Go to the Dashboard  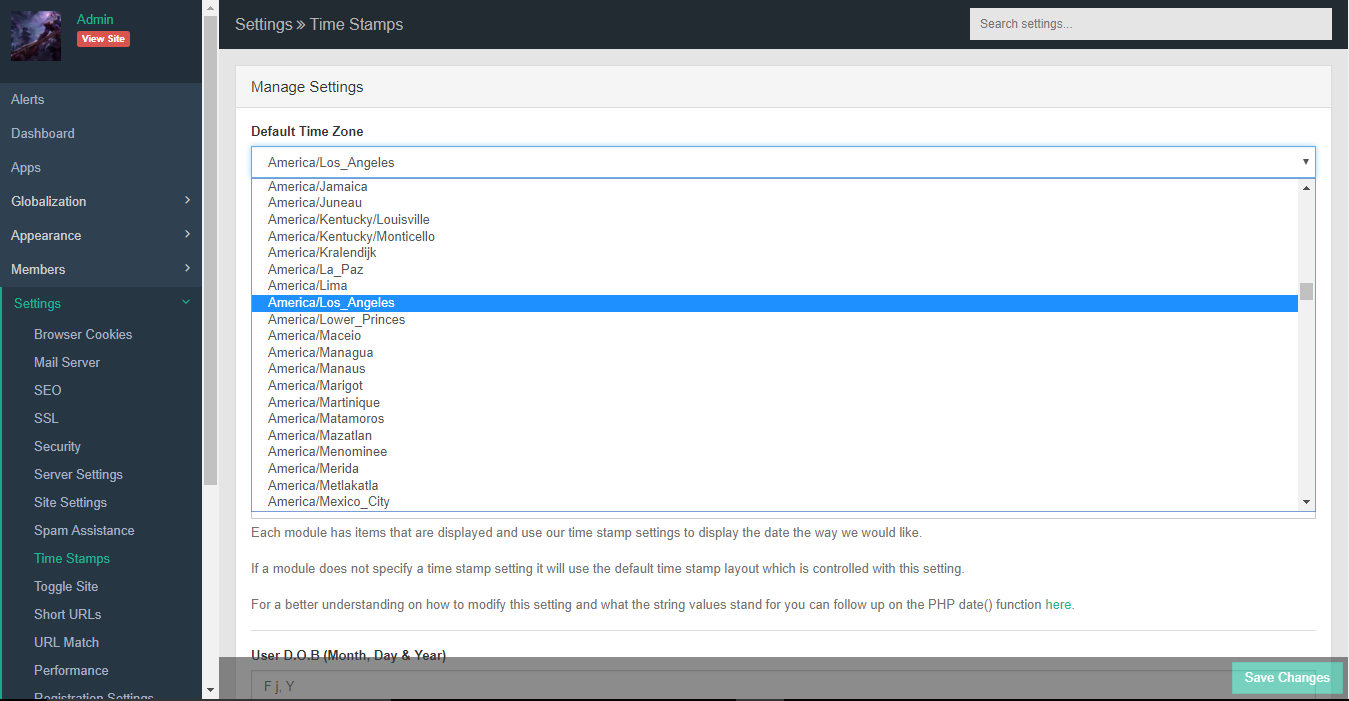43,133
